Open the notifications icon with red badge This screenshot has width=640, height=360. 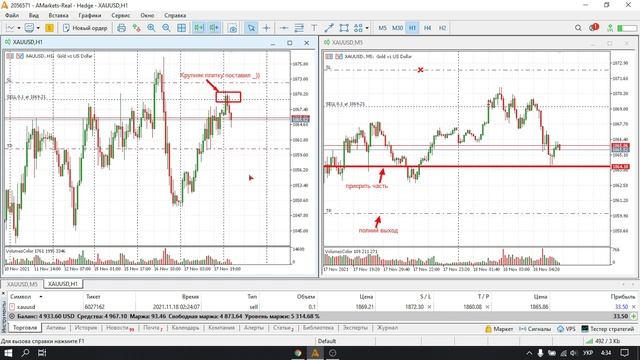[x=593, y=27]
